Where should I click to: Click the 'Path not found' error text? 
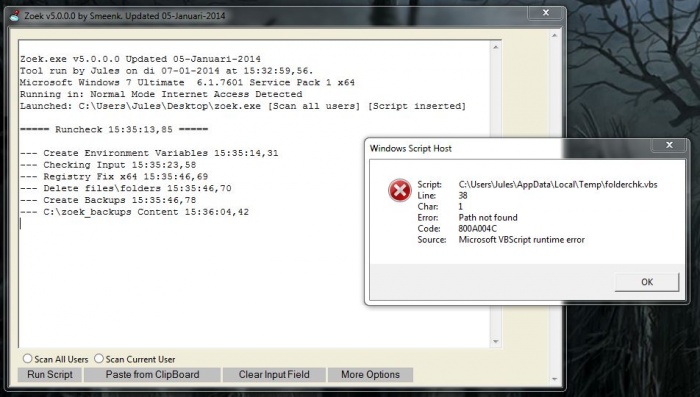tap(488, 217)
